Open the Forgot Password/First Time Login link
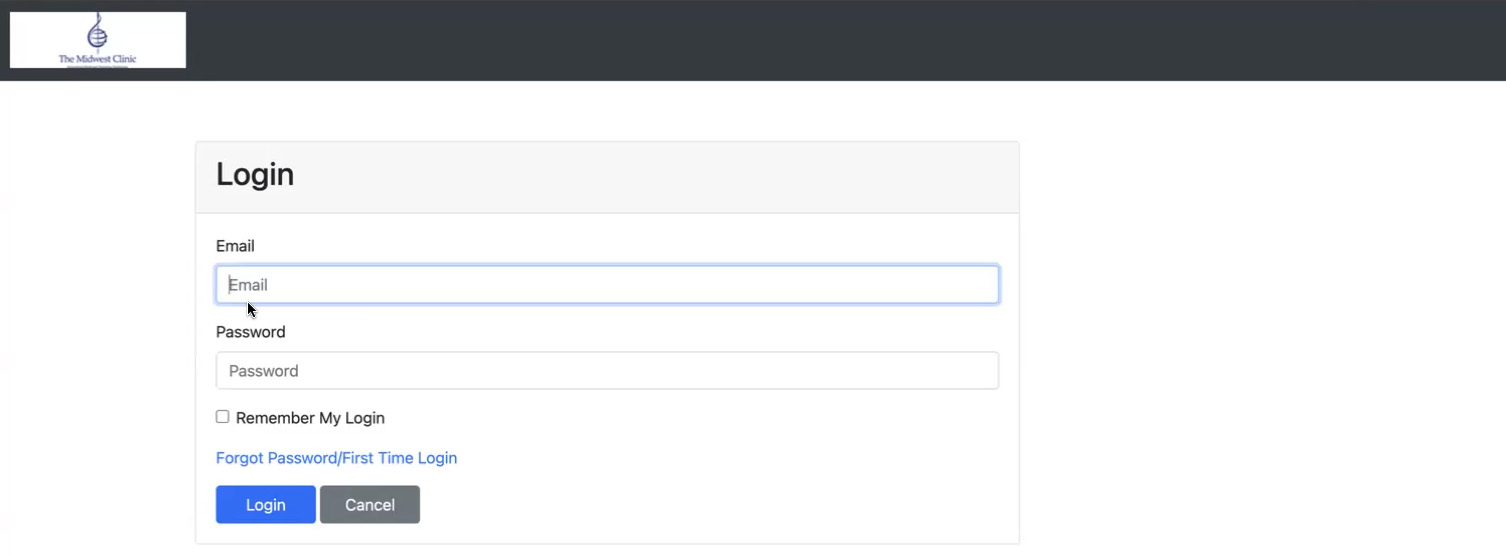This screenshot has height=556, width=1506. [x=336, y=458]
